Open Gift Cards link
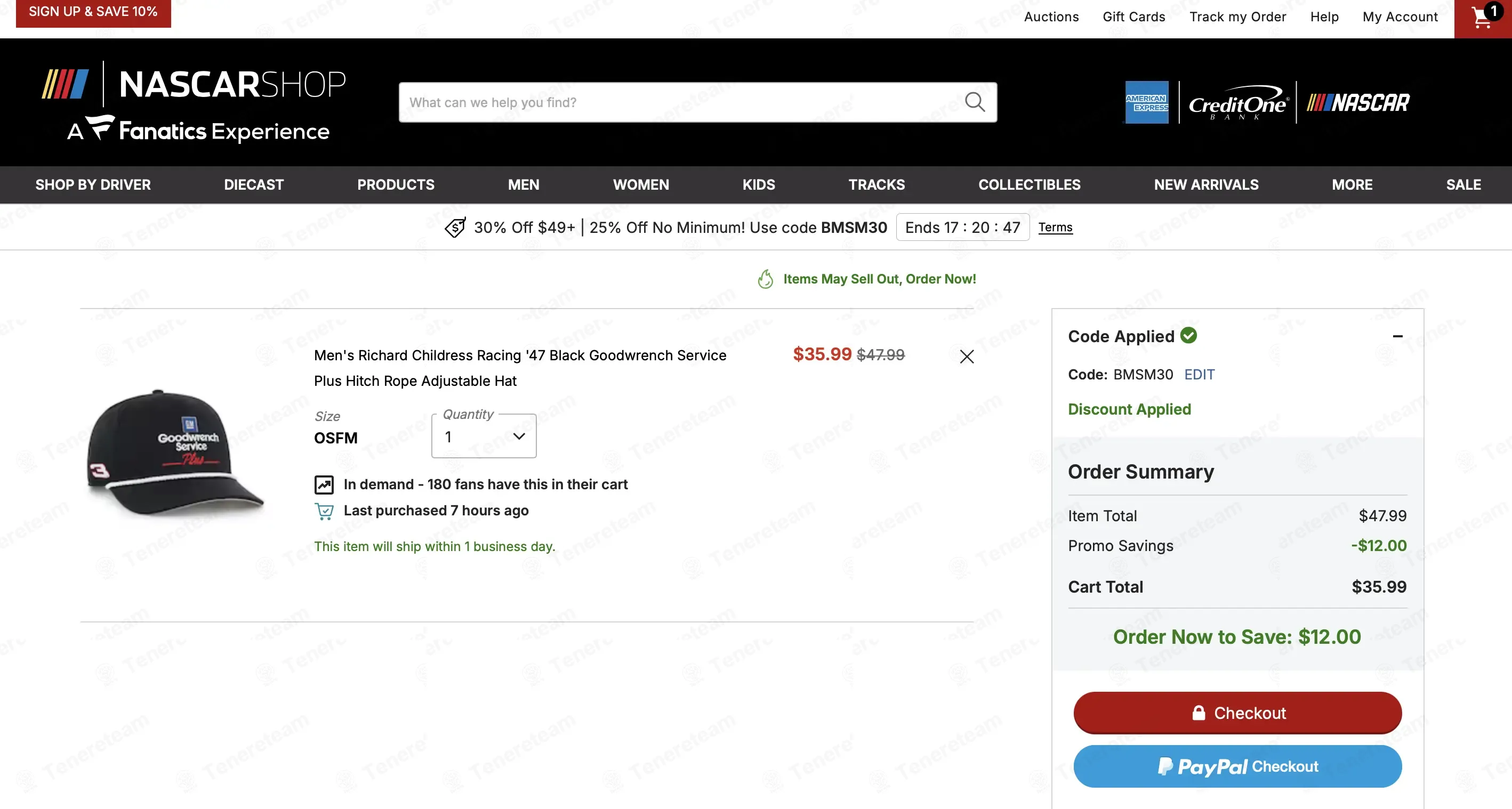 click(x=1134, y=17)
